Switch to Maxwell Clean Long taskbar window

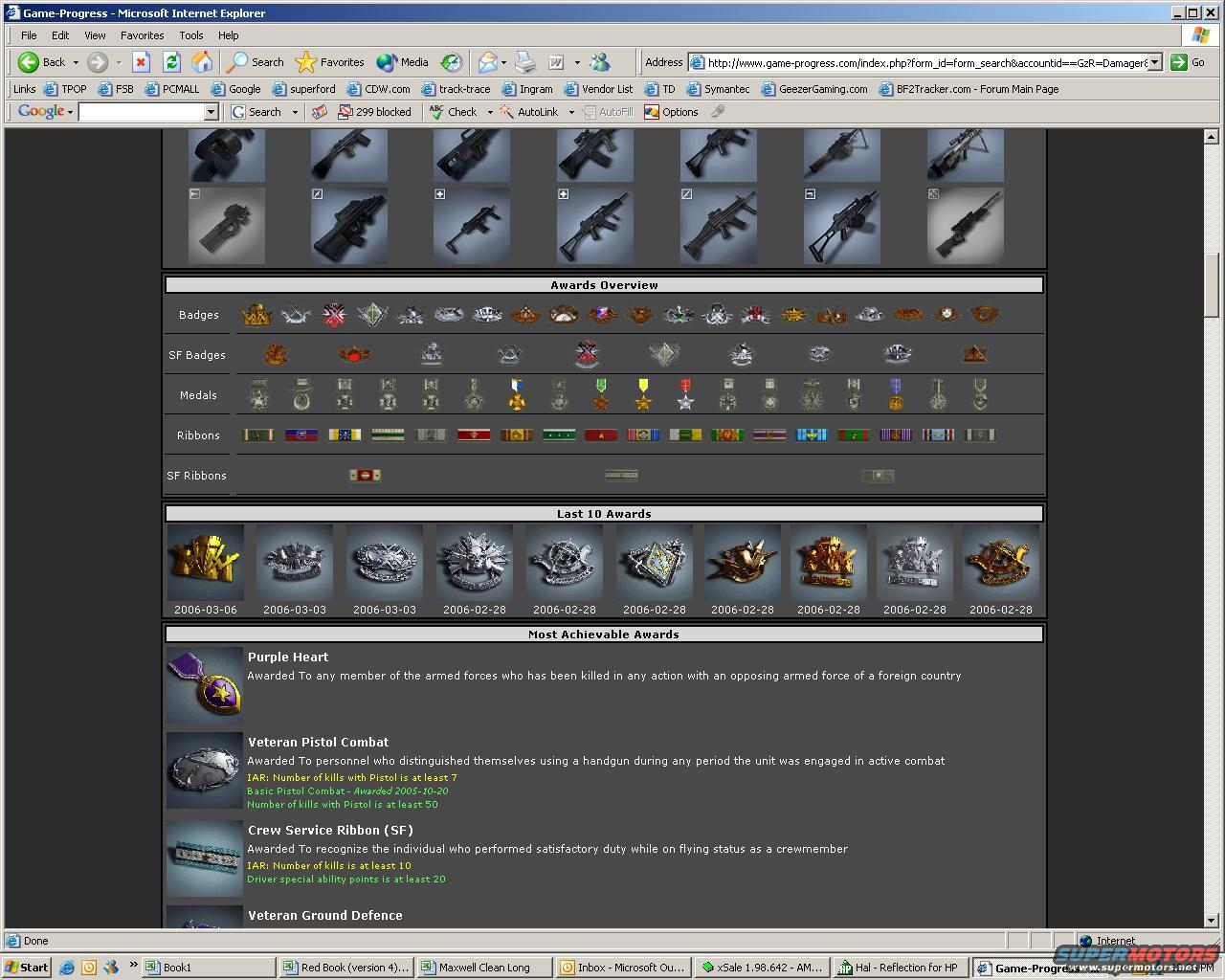(x=482, y=968)
